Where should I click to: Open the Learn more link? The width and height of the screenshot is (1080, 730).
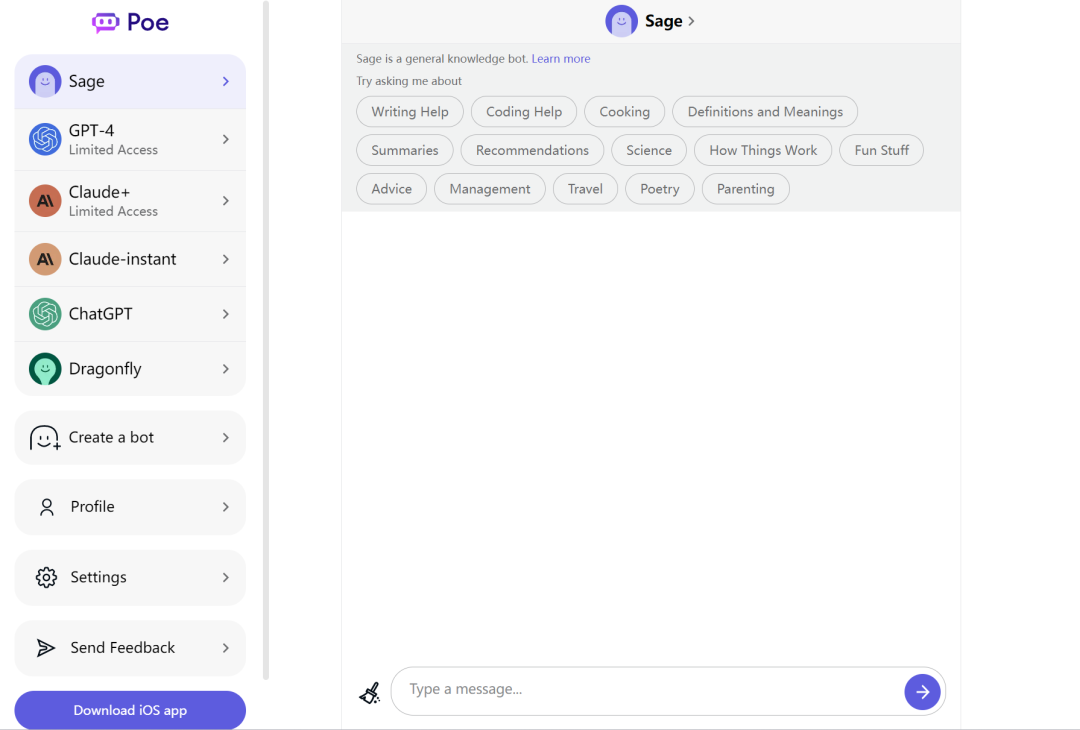point(561,59)
